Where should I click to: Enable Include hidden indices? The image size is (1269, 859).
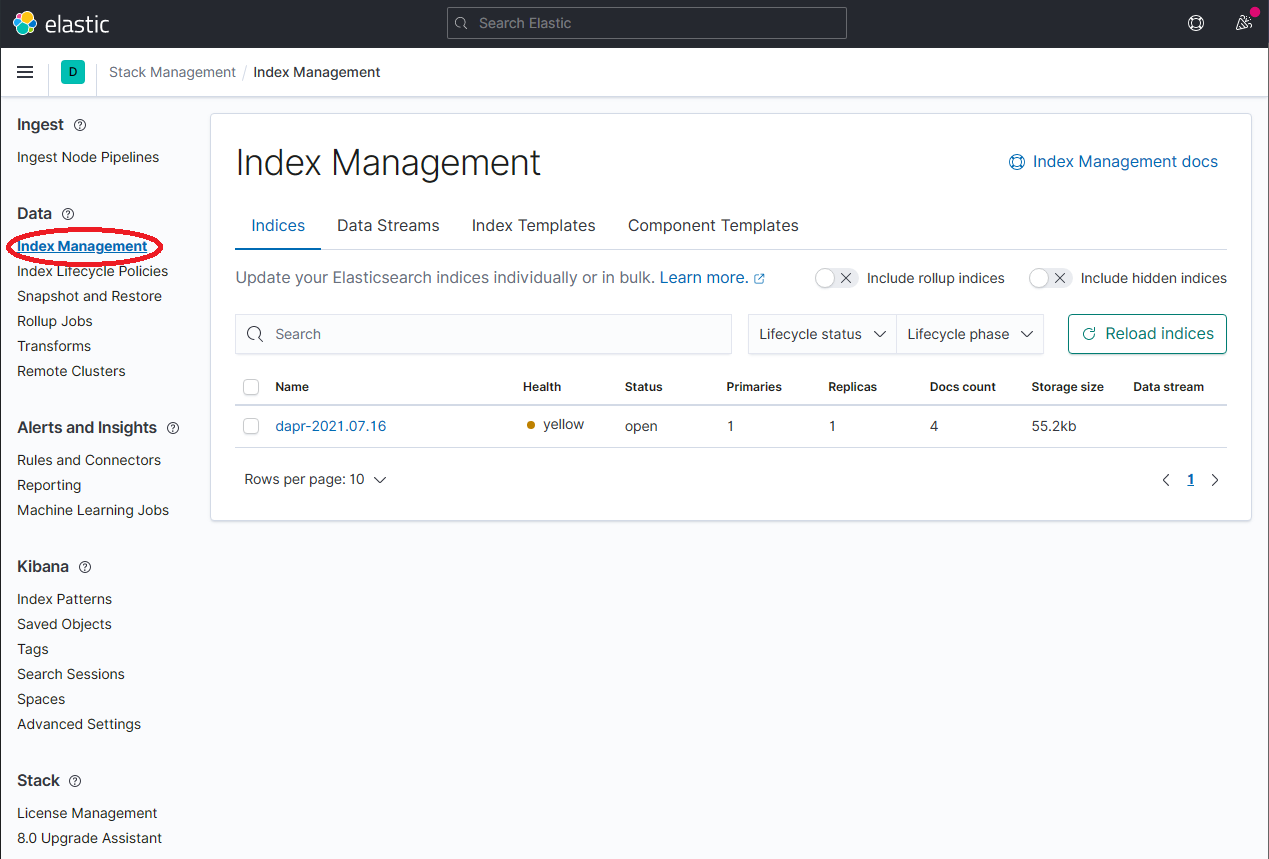[1050, 278]
